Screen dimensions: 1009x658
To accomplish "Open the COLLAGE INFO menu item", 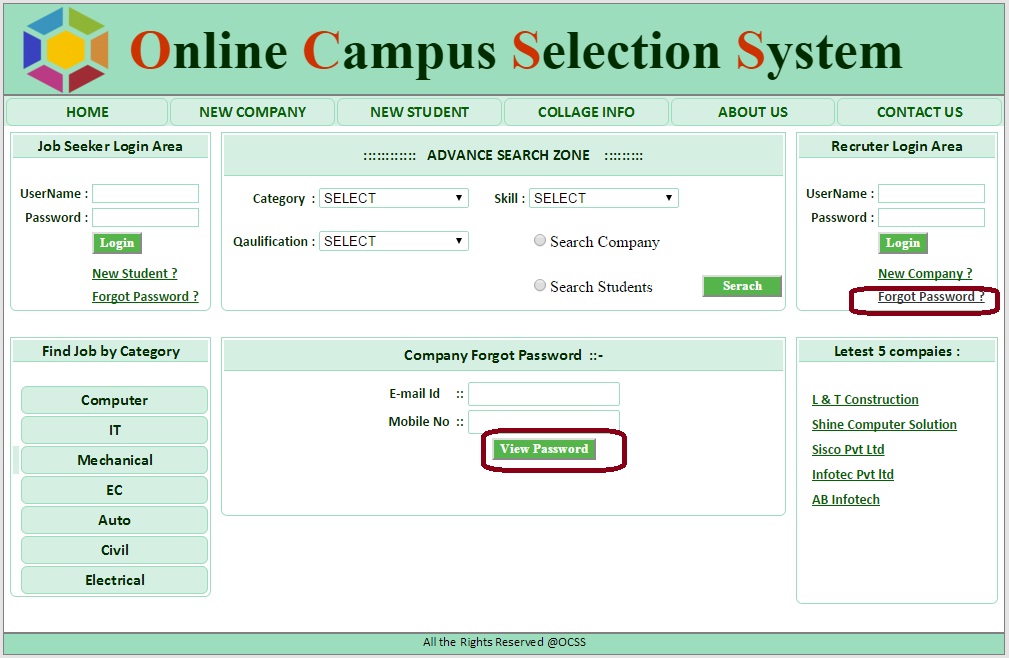I will 586,112.
